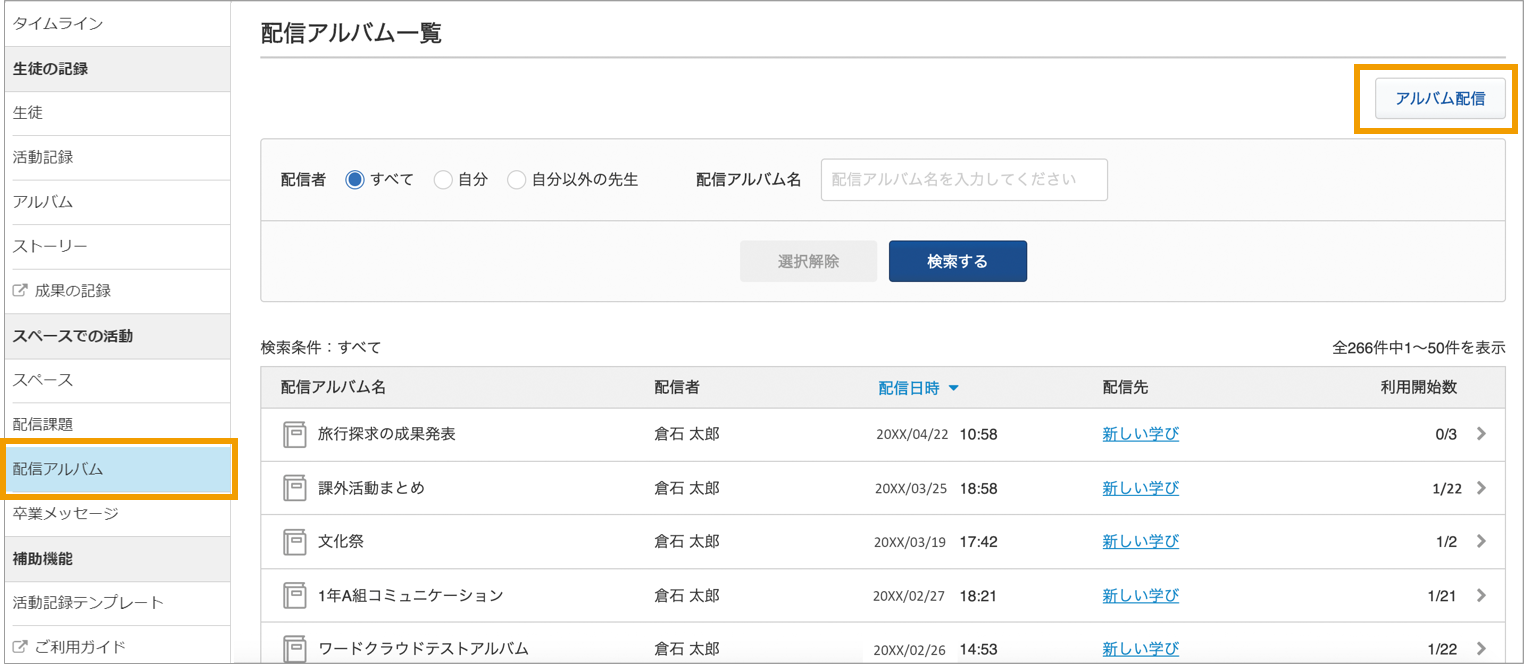Click the 検索する button
Screen dimensions: 1524x664
(x=958, y=261)
